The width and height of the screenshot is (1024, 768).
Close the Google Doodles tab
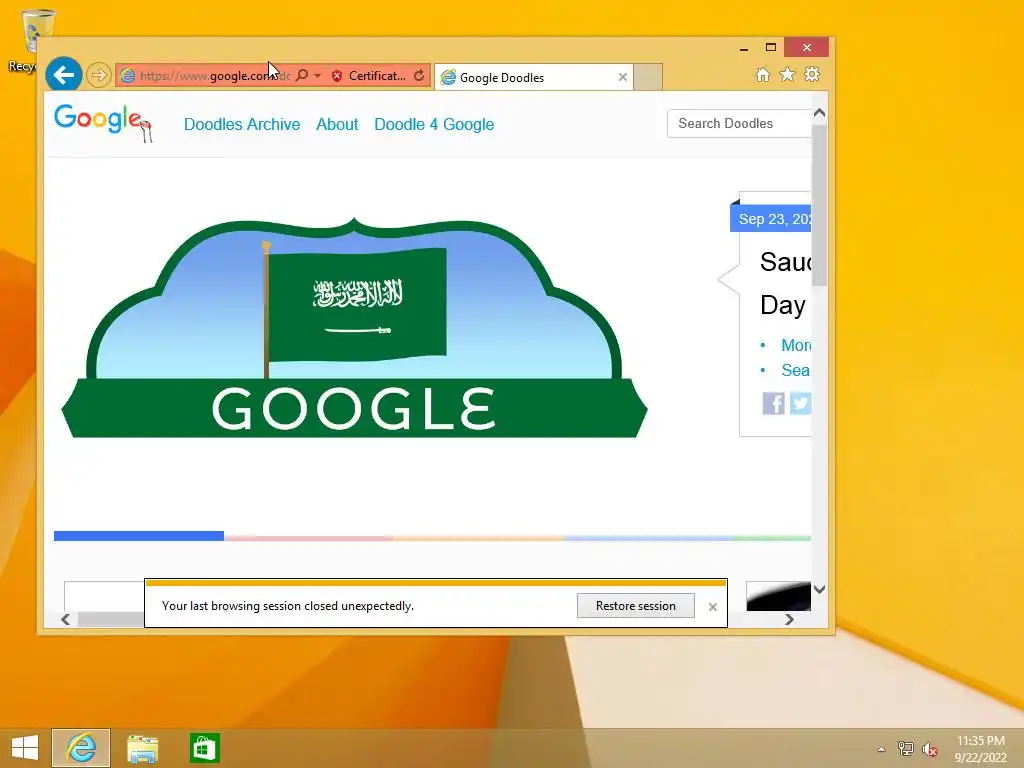[622, 77]
